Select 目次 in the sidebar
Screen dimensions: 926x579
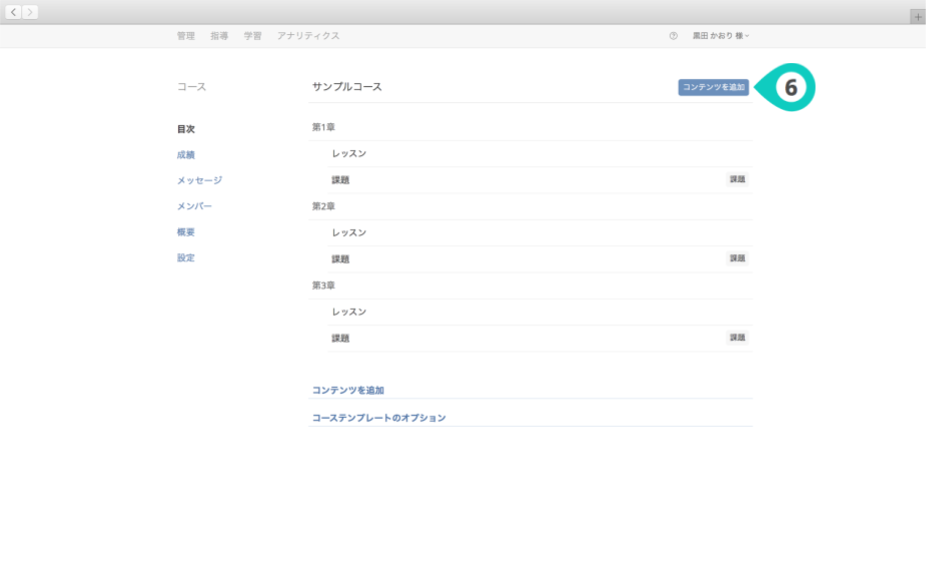(186, 129)
